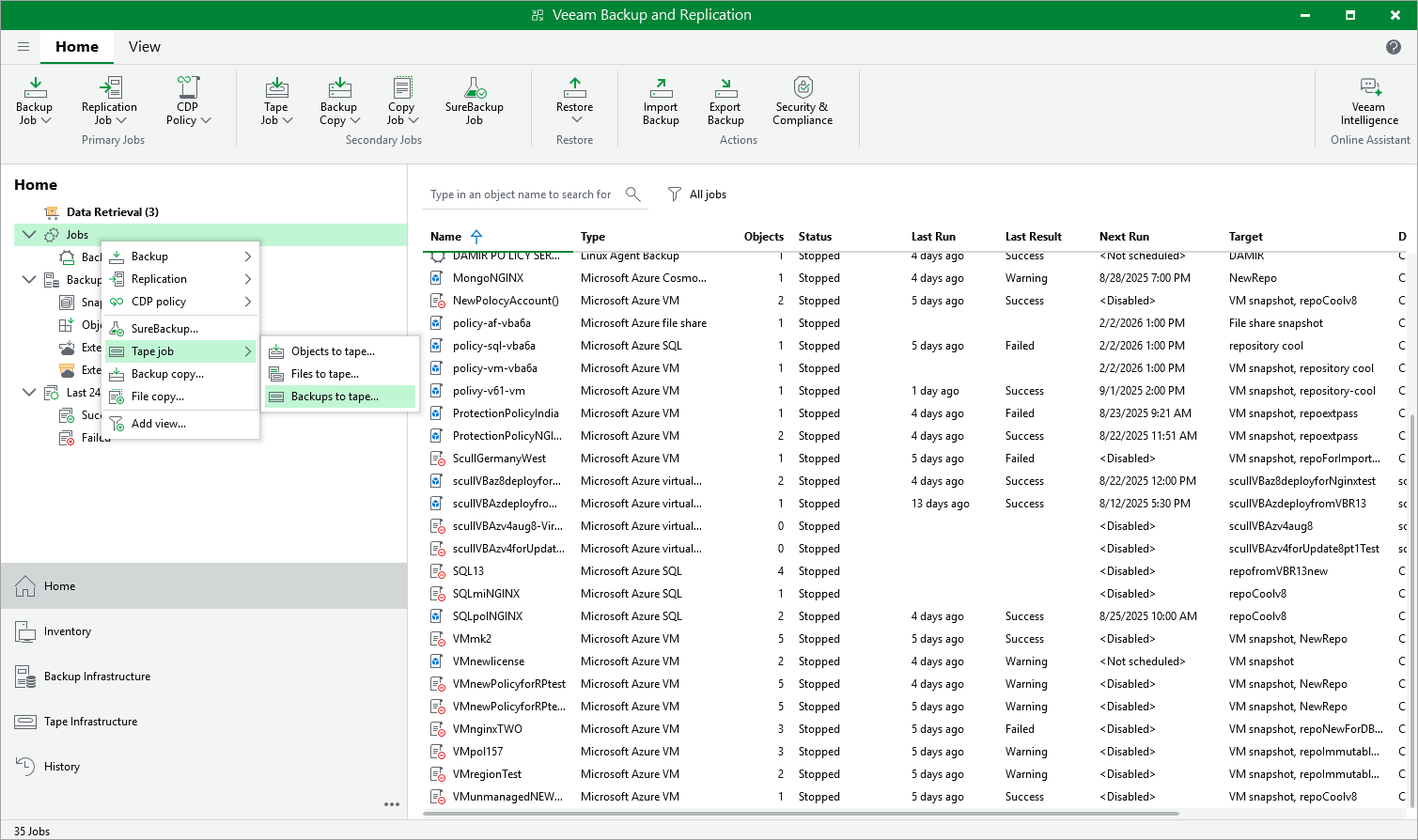Click the Home navigation icon
This screenshot has width=1418, height=840.
tap(25, 586)
